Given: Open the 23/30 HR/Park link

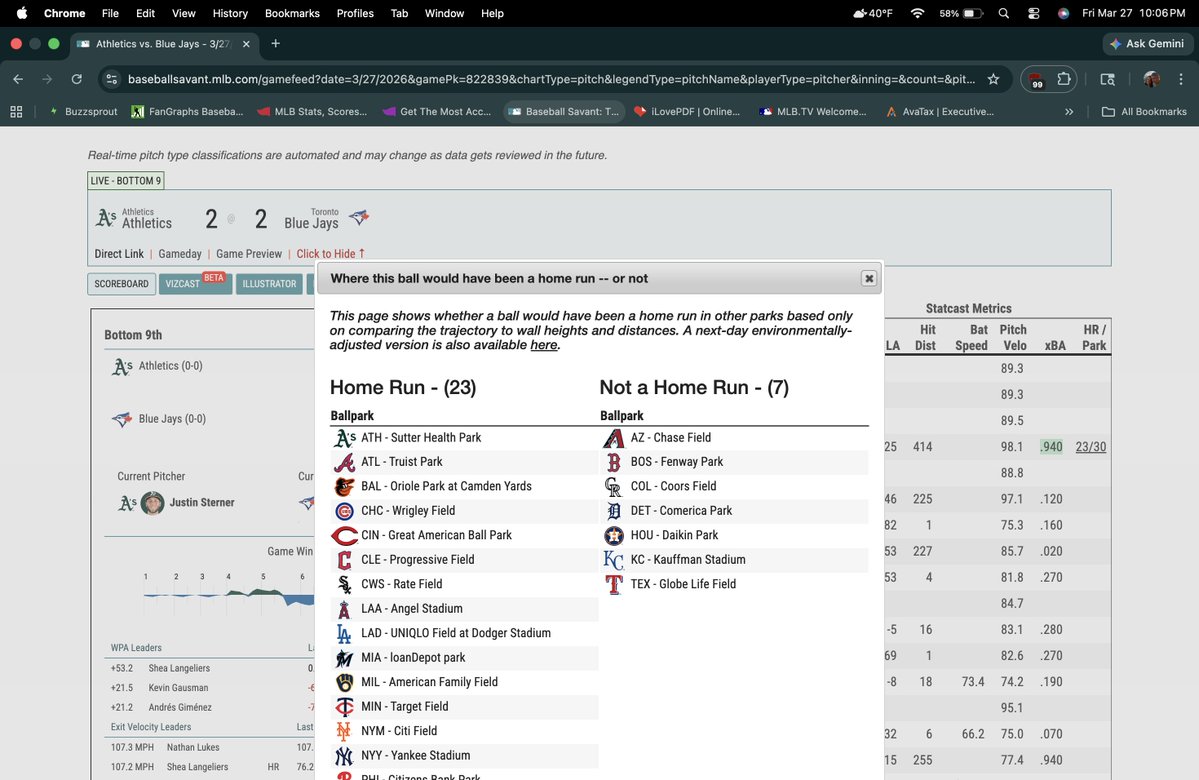Looking at the screenshot, I should point(1090,447).
